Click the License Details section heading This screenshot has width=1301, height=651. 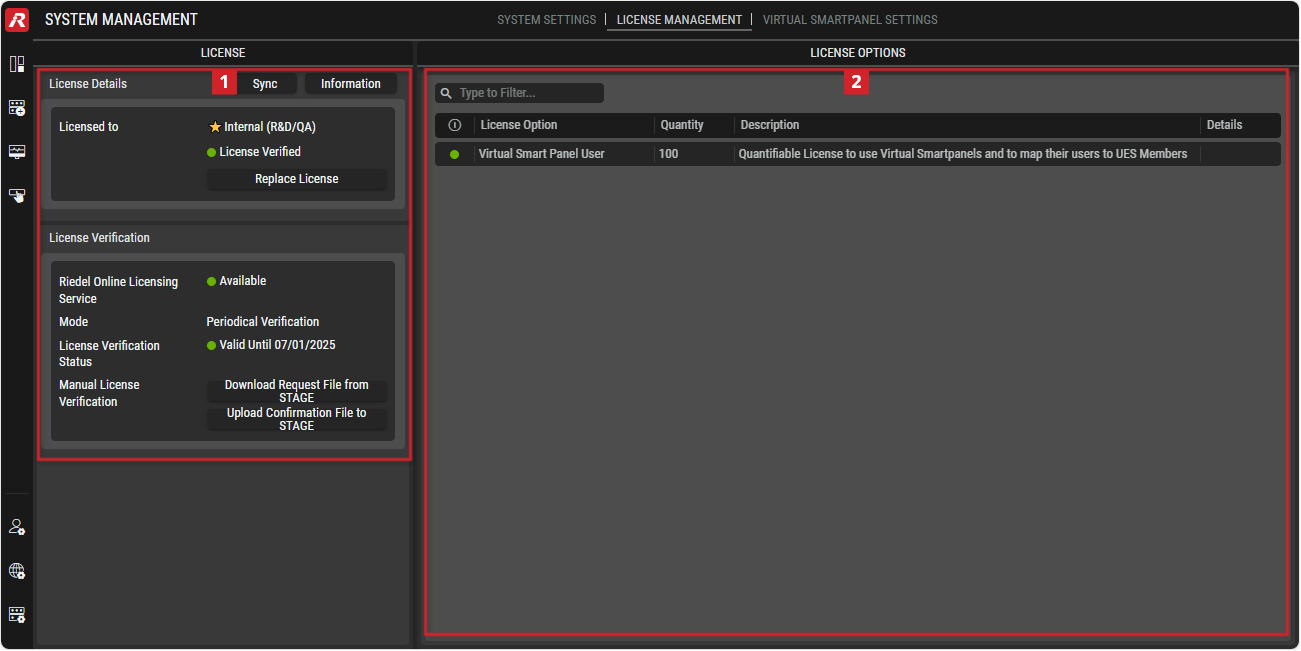point(88,84)
